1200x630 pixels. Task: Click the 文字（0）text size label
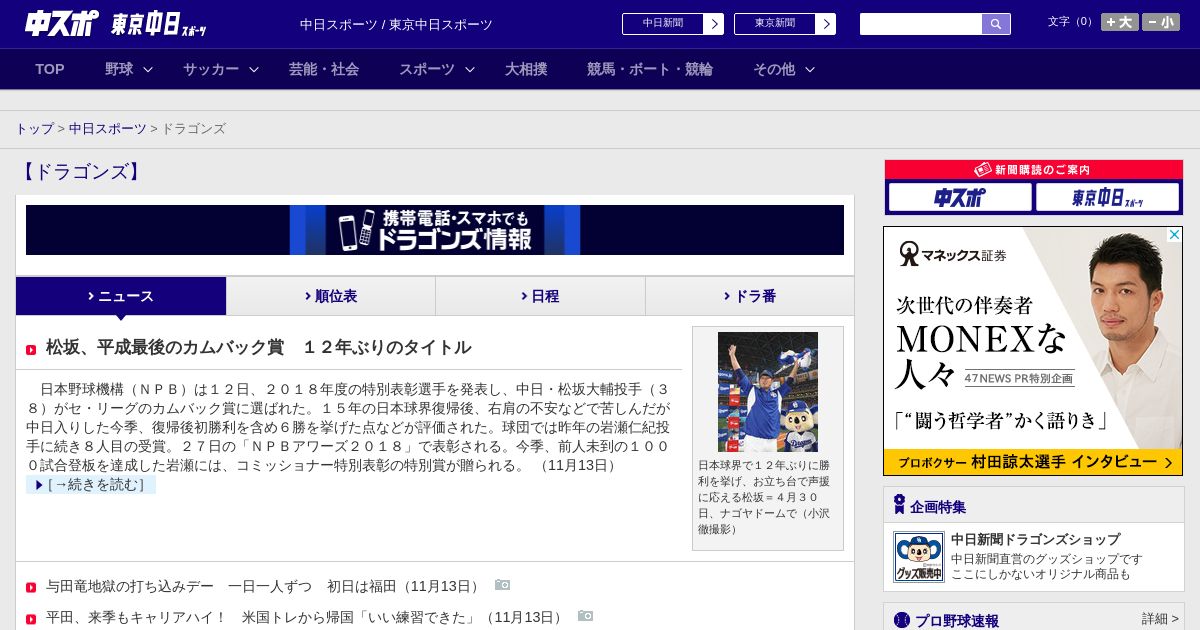(1071, 22)
